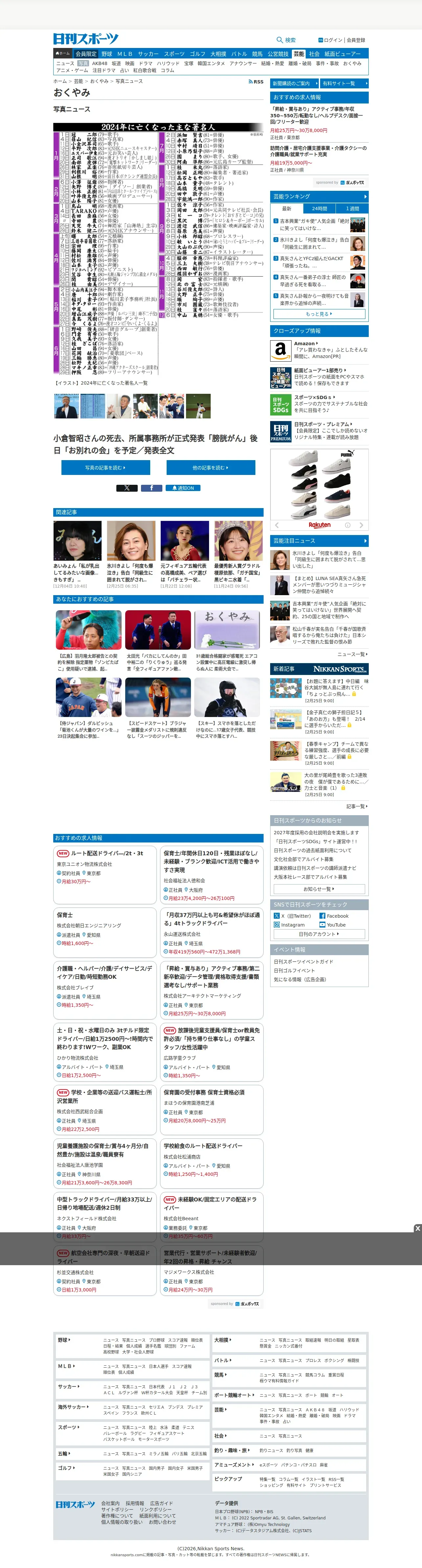This screenshot has height=1568, width=422.
Task: Open the 松山千春 news item in 芸能注目ニュース
Action: pyautogui.click(x=319, y=636)
